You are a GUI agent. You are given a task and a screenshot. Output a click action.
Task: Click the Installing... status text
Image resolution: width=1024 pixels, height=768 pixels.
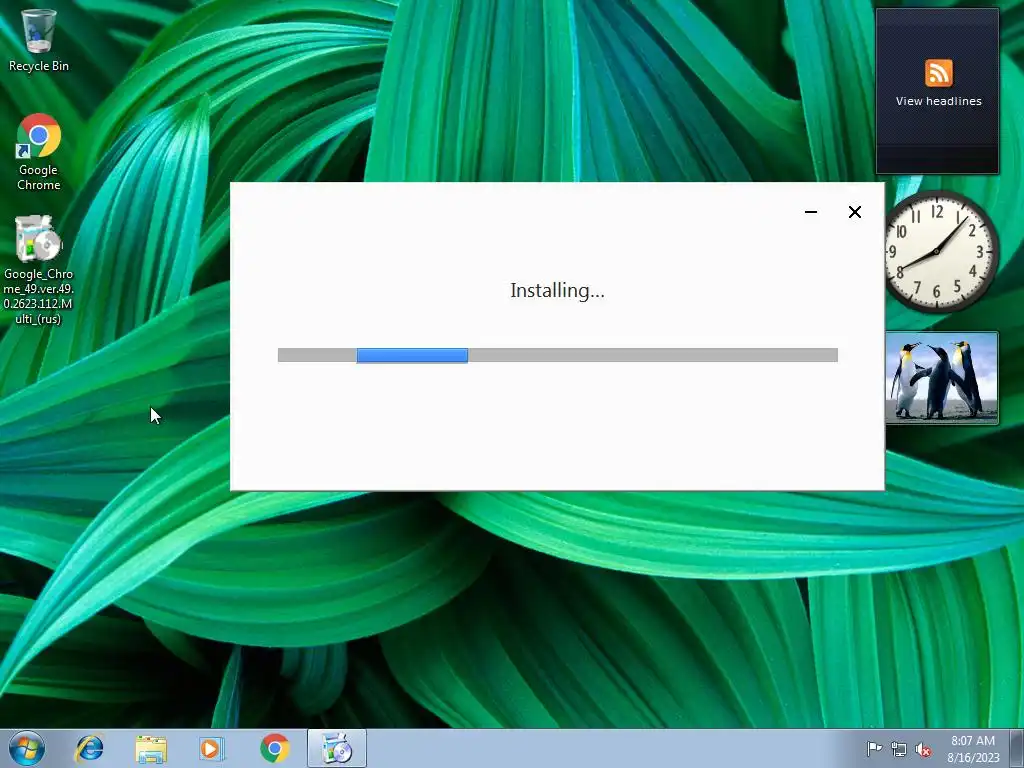(x=558, y=291)
